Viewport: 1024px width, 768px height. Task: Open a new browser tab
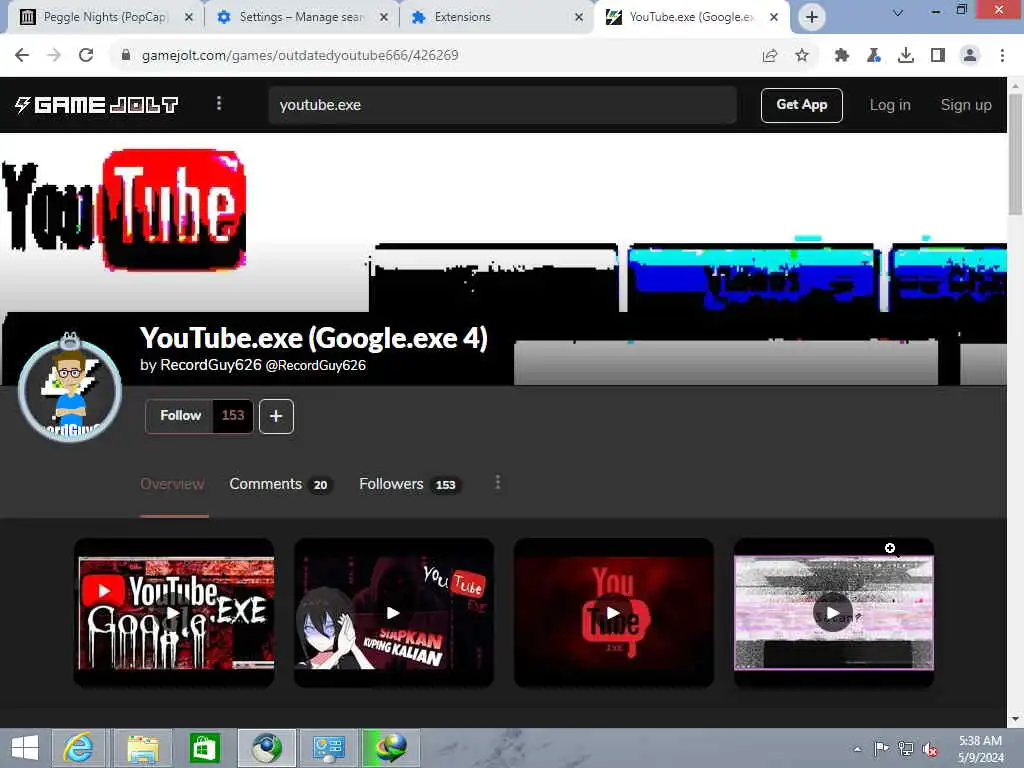pos(812,17)
